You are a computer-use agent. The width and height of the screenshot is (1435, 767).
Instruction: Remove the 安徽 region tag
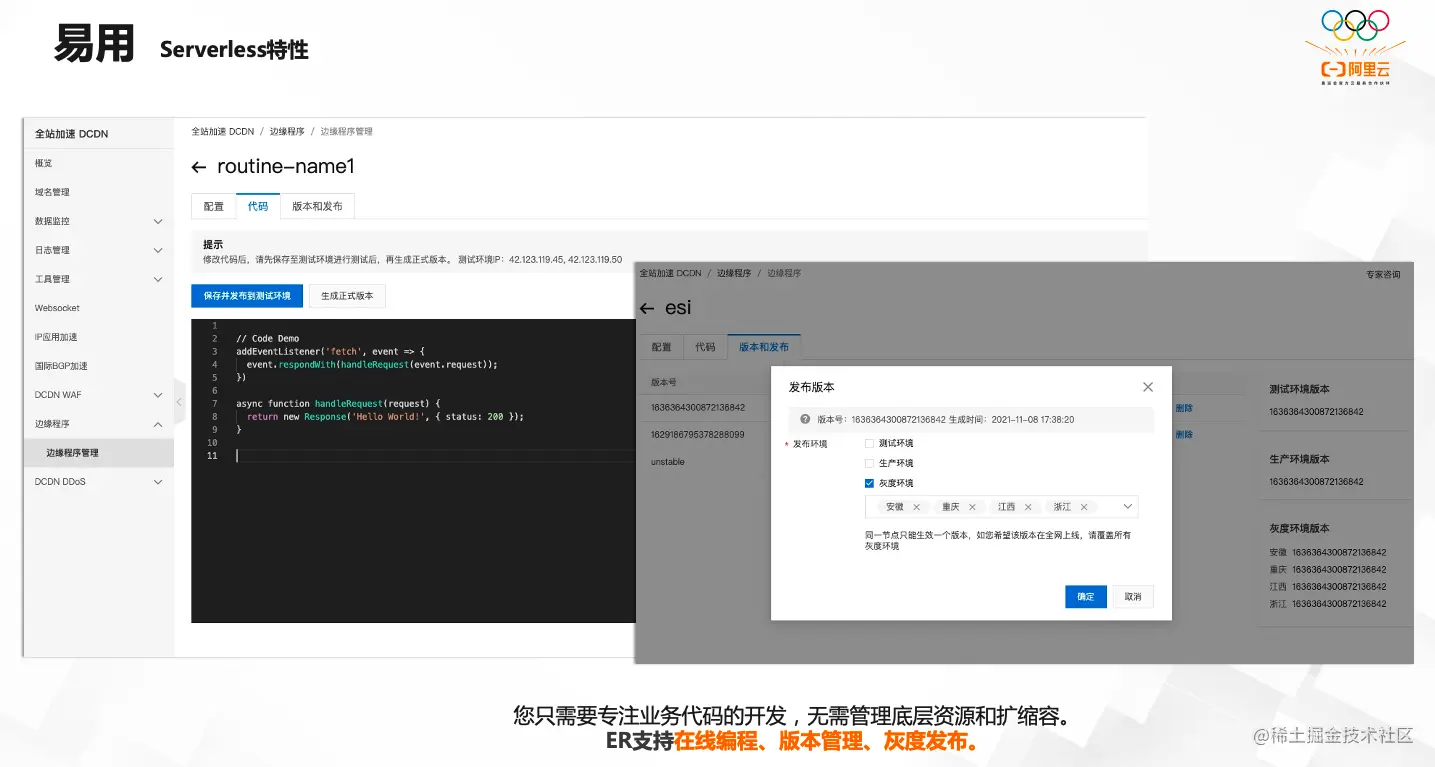[916, 507]
